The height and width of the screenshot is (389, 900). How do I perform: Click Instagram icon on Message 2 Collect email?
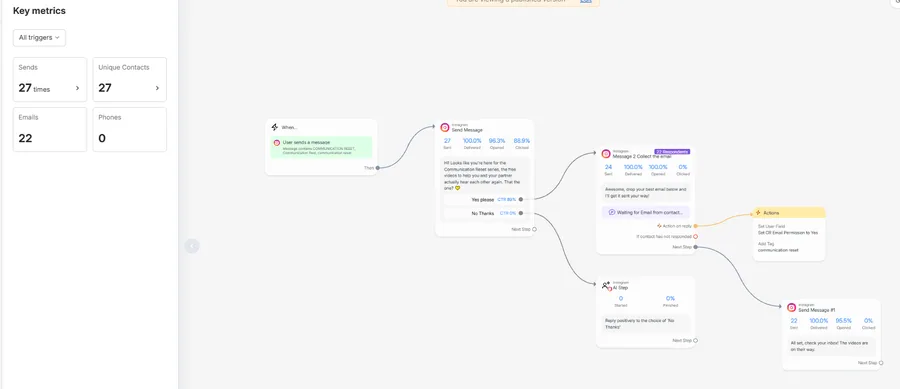coord(606,154)
